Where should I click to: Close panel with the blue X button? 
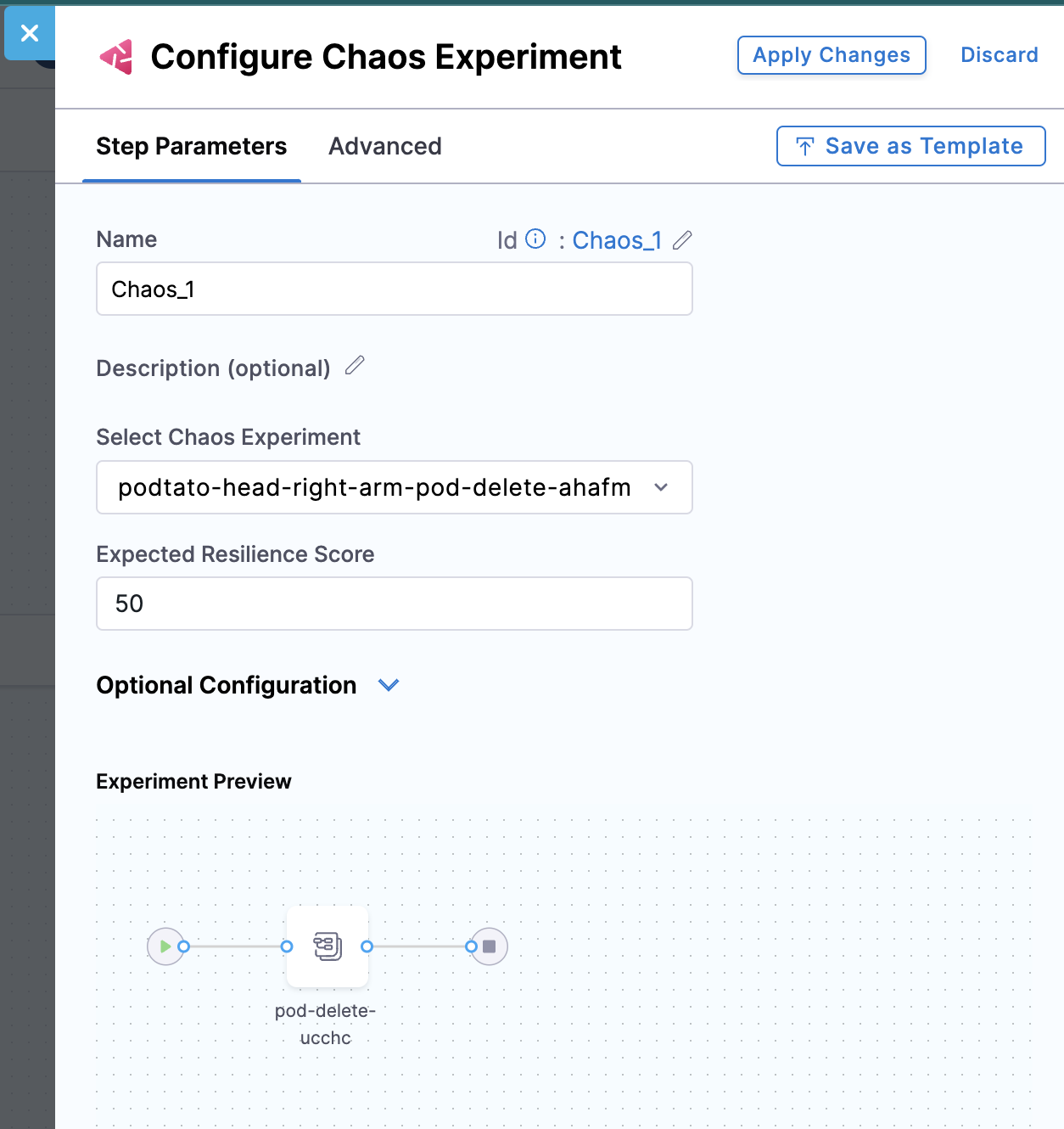pyautogui.click(x=30, y=33)
